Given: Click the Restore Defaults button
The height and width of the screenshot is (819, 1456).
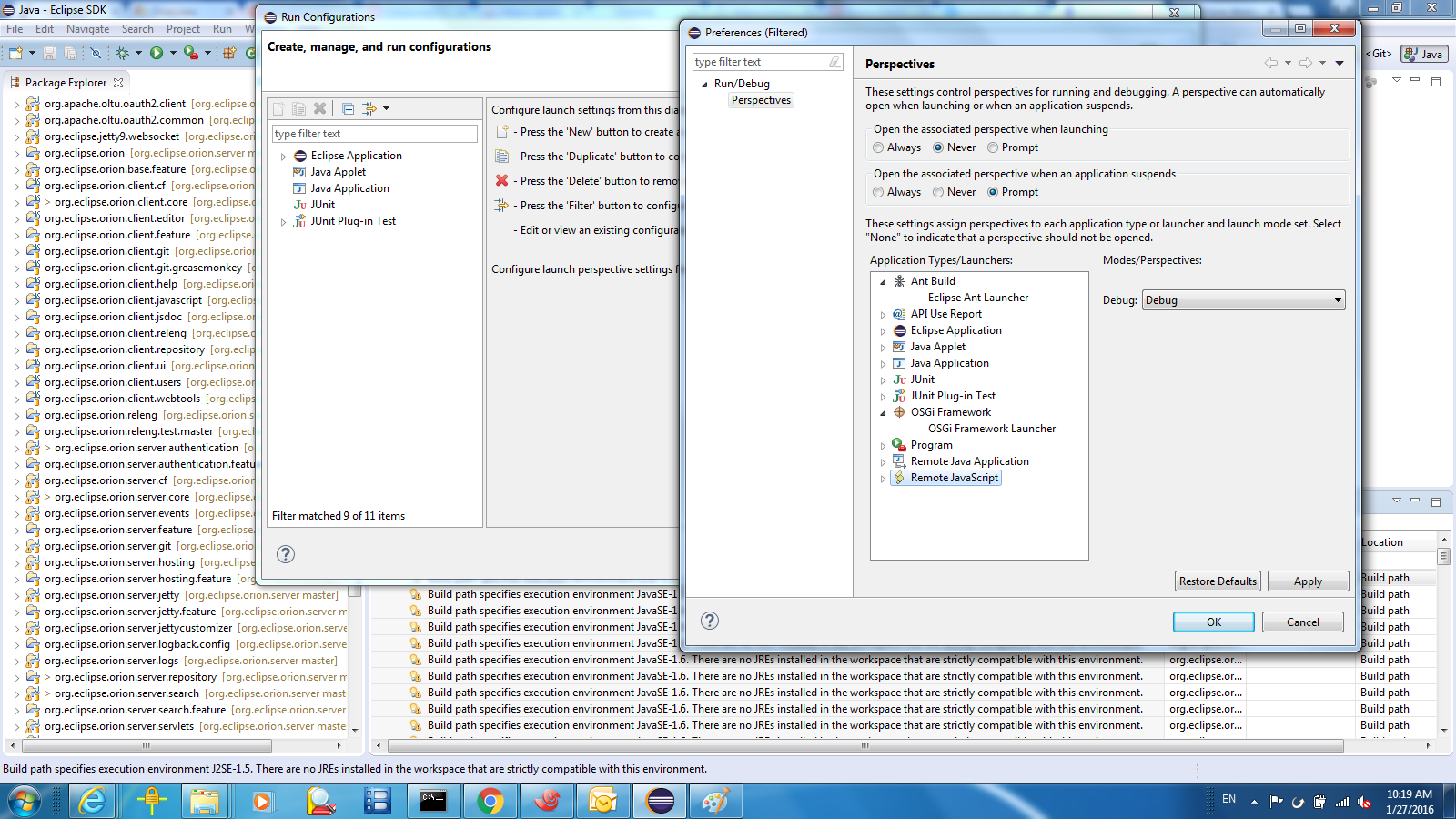Looking at the screenshot, I should [1218, 581].
